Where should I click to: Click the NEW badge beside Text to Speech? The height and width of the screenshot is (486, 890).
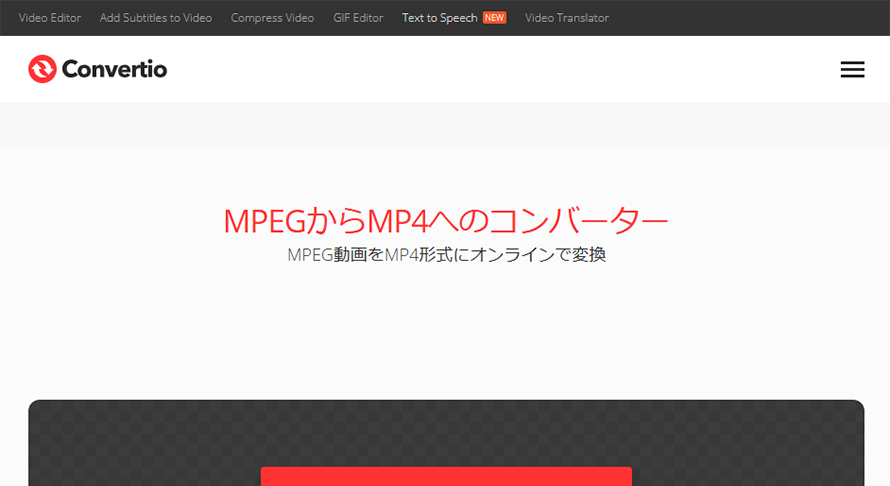[494, 18]
